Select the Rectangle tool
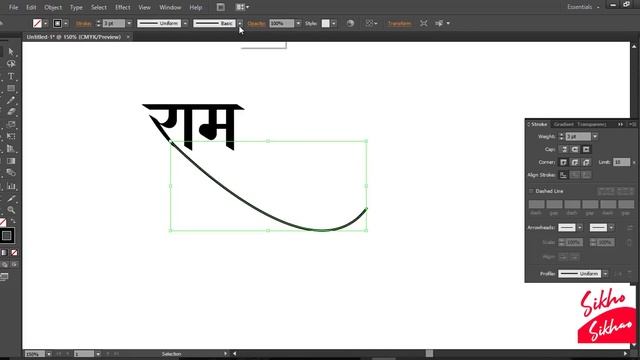Viewport: 640px width, 360px height. click(11, 88)
